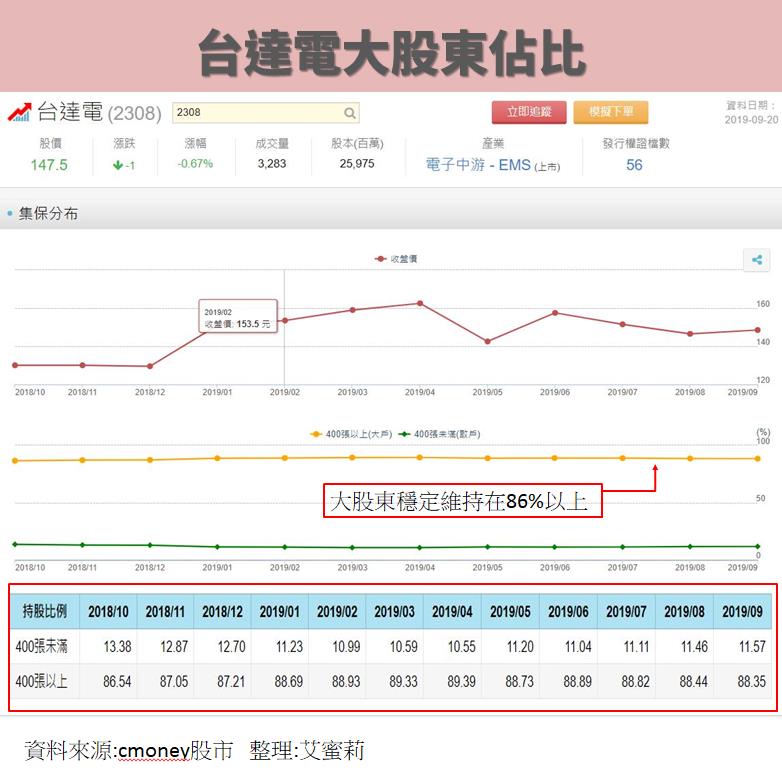Click the stock price value 147.5
The height and width of the screenshot is (780, 782).
49,165
